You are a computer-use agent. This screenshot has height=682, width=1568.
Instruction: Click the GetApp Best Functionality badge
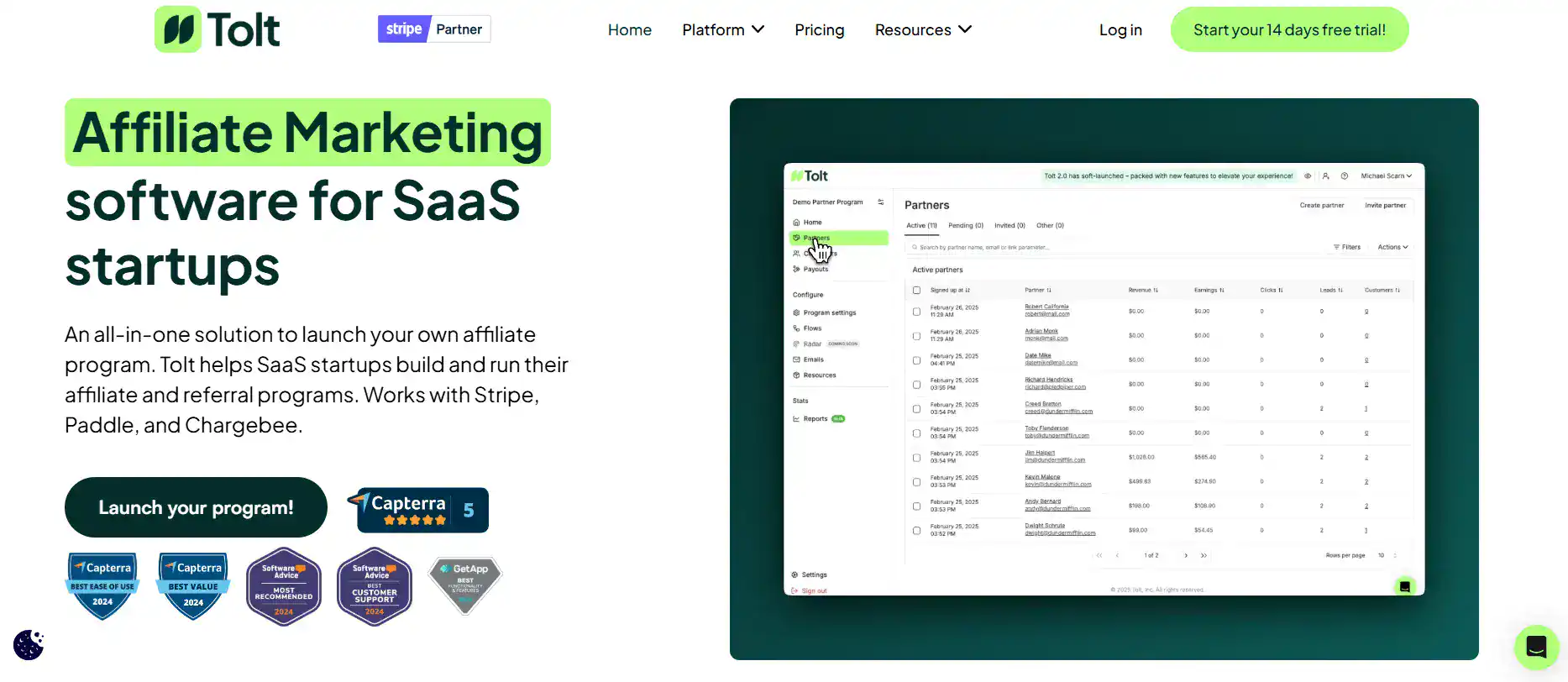[465, 585]
